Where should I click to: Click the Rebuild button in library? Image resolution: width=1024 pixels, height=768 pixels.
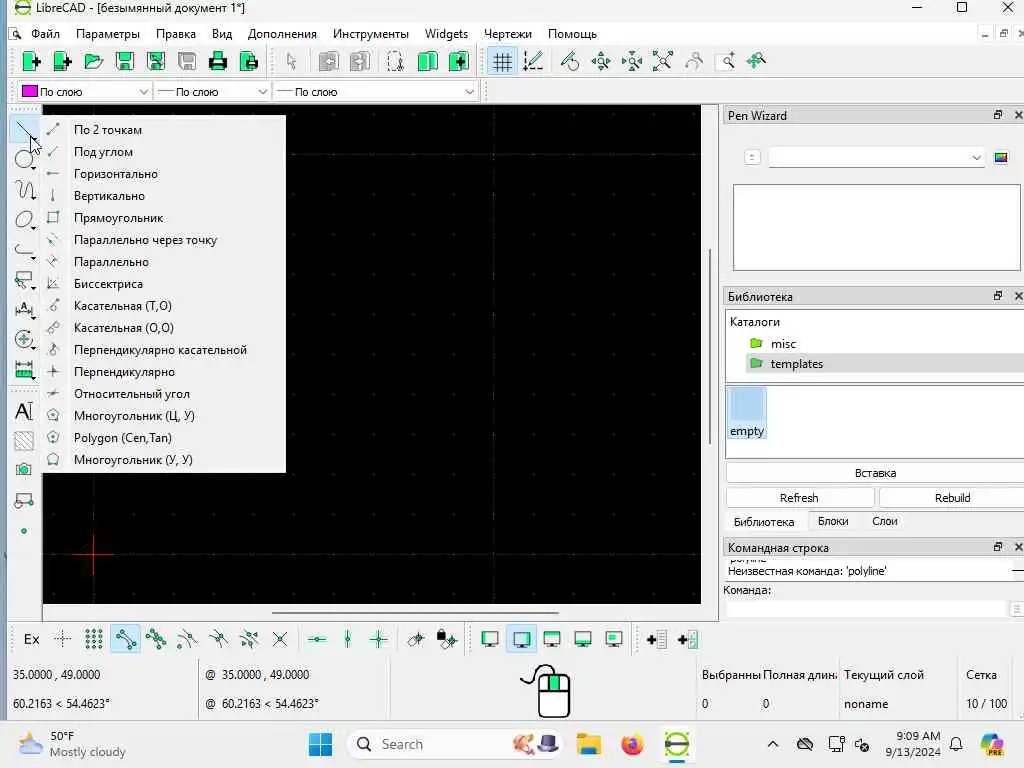[x=952, y=498]
